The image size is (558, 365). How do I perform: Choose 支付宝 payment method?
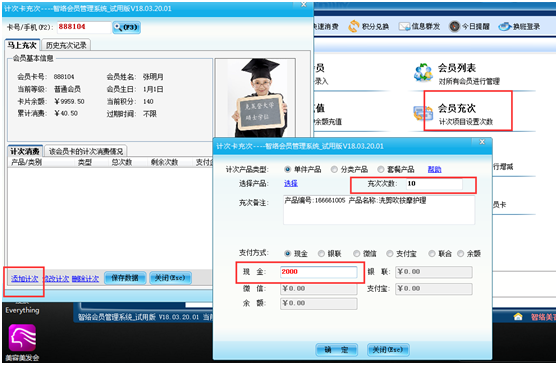390,254
